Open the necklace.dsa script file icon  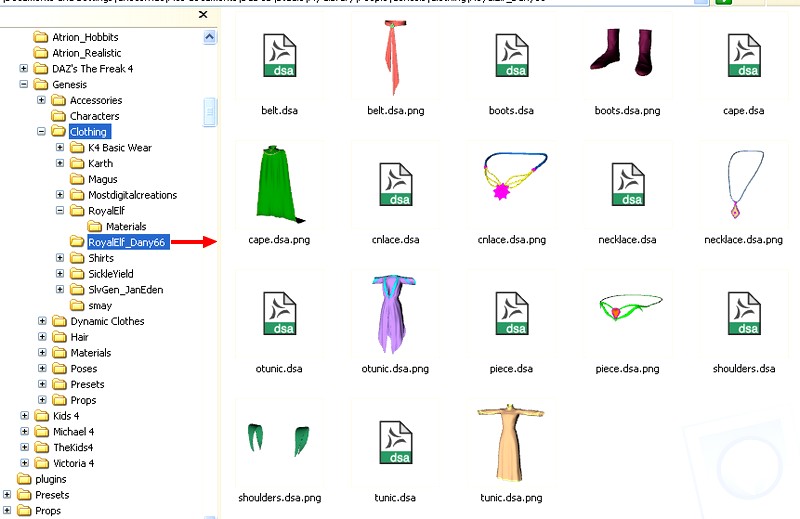pos(628,184)
